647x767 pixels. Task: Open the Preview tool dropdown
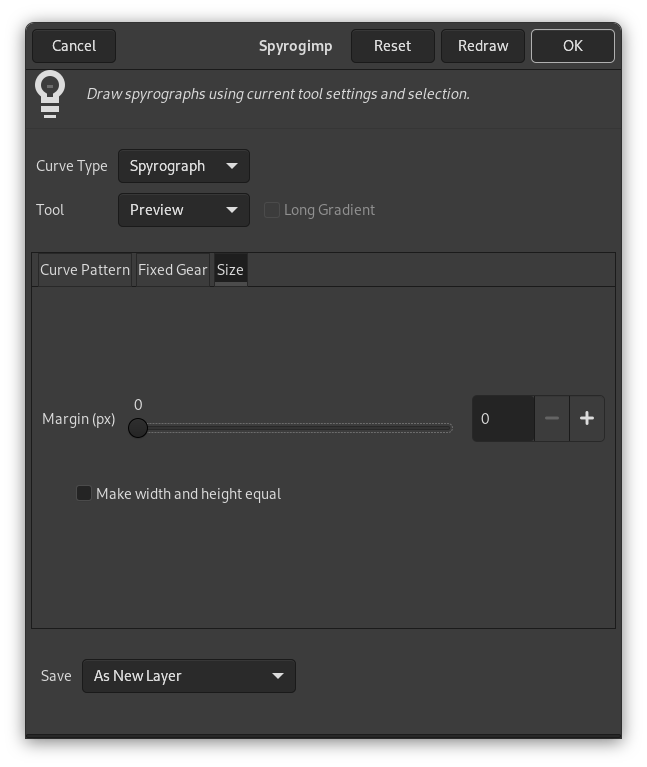(158, 210)
